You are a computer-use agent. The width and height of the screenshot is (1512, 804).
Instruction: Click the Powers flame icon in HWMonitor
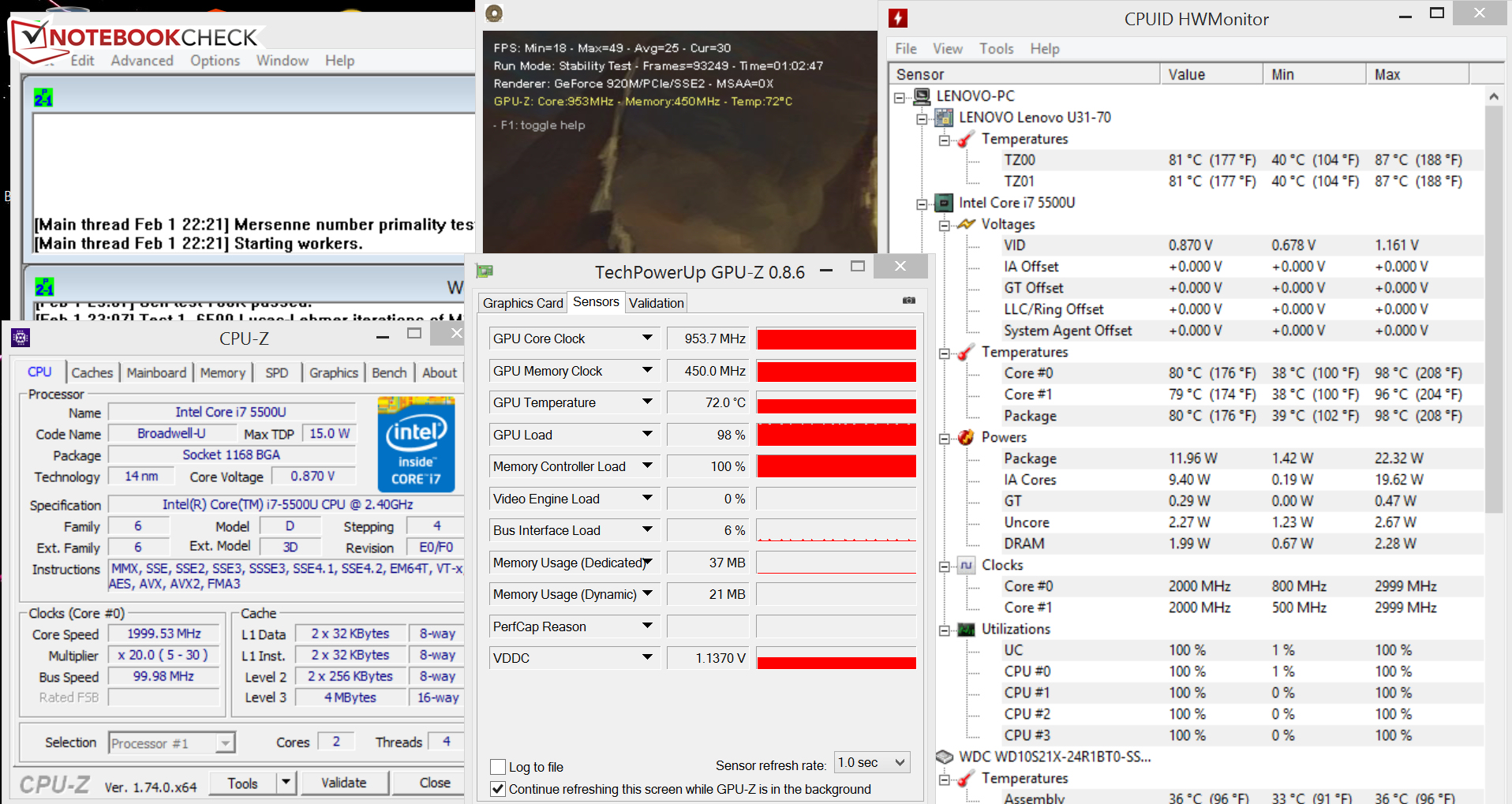(x=966, y=437)
